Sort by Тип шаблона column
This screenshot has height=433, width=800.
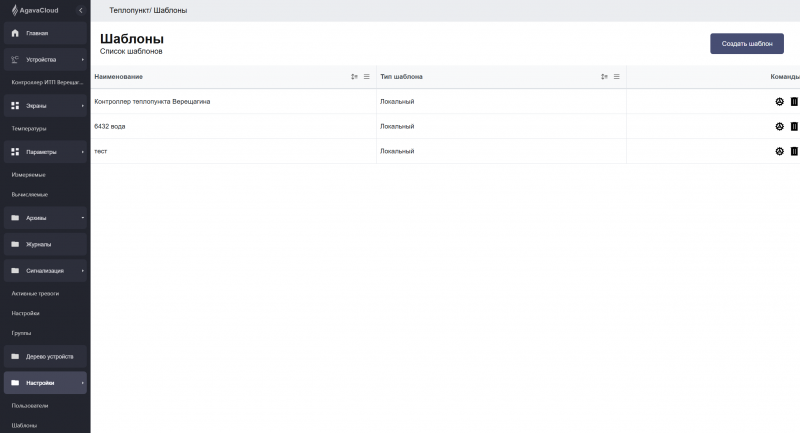(x=604, y=77)
